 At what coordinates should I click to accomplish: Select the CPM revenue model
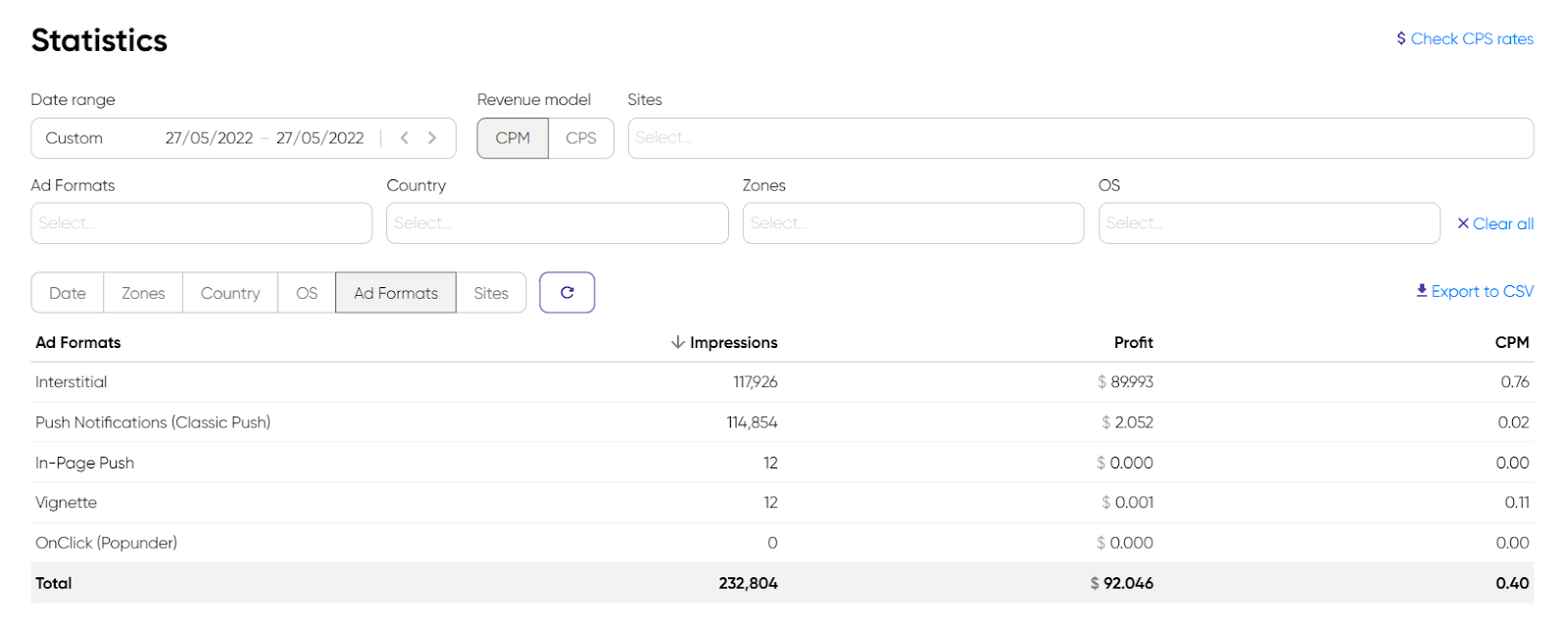513,138
